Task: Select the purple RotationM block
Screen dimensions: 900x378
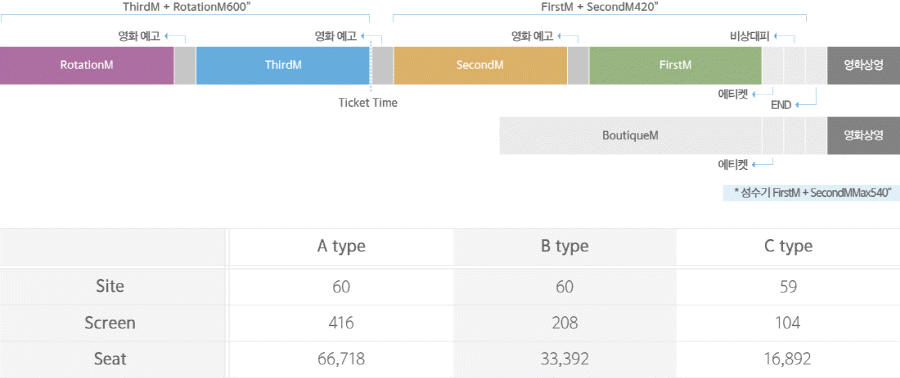Action: [x=87, y=65]
